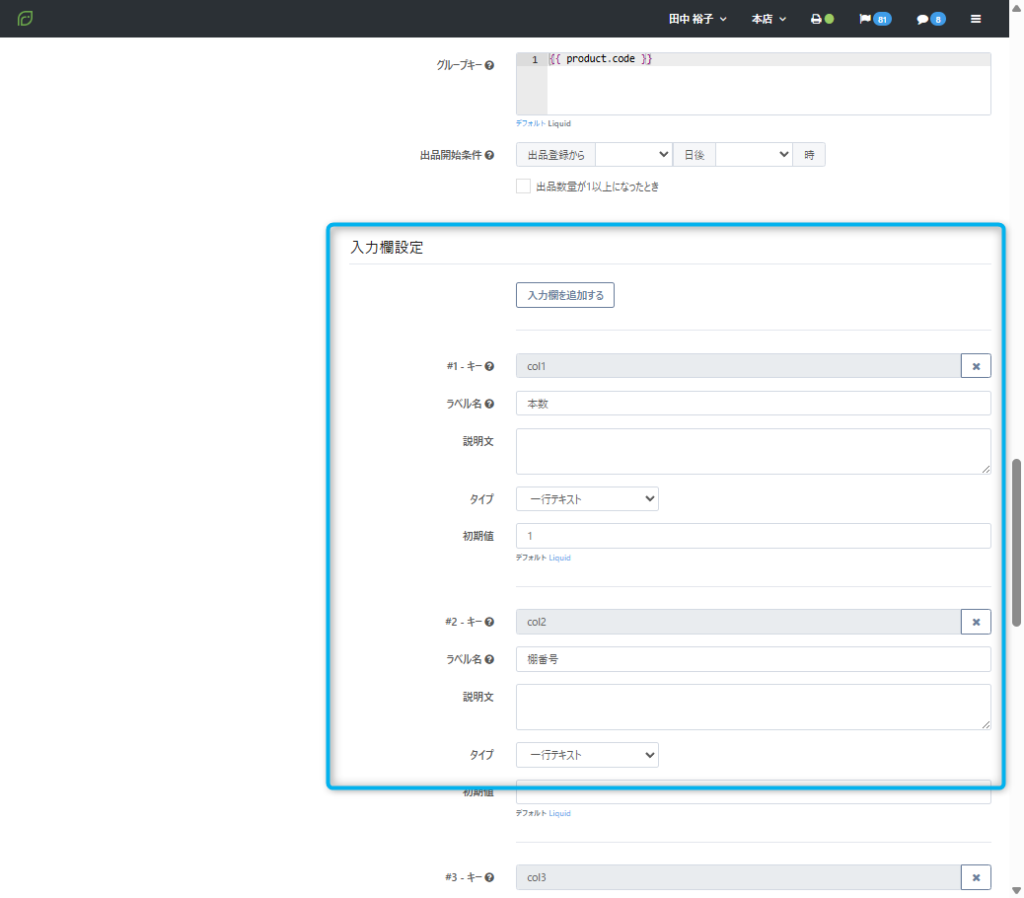Click the green leaf app logo

tap(25, 18)
